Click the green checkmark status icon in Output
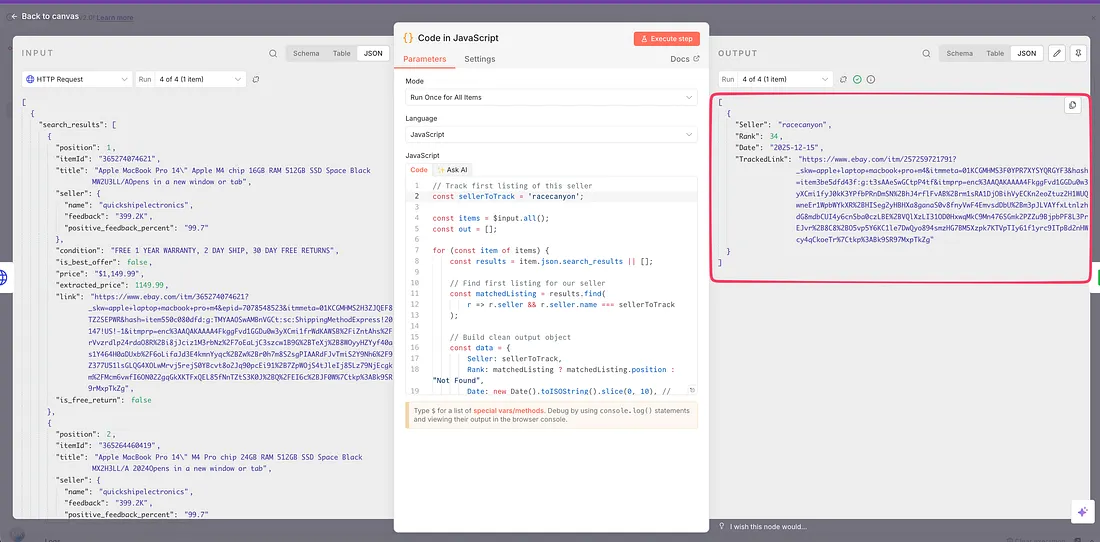The height and width of the screenshot is (542, 1100). (x=857, y=79)
